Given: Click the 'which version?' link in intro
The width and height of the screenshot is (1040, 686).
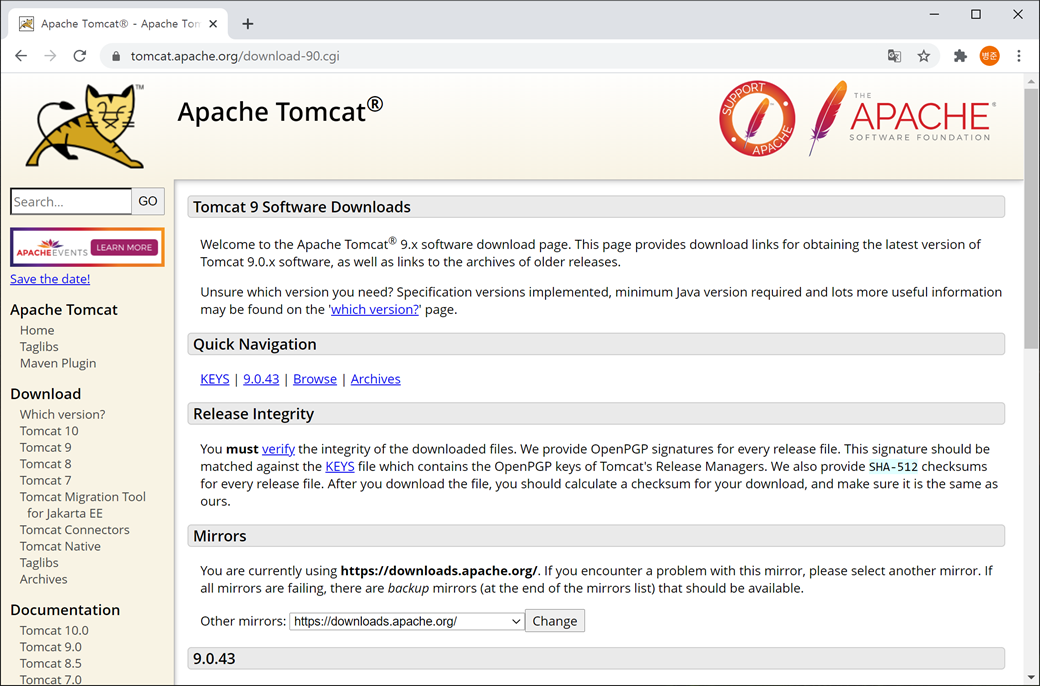Looking at the screenshot, I should pos(375,310).
